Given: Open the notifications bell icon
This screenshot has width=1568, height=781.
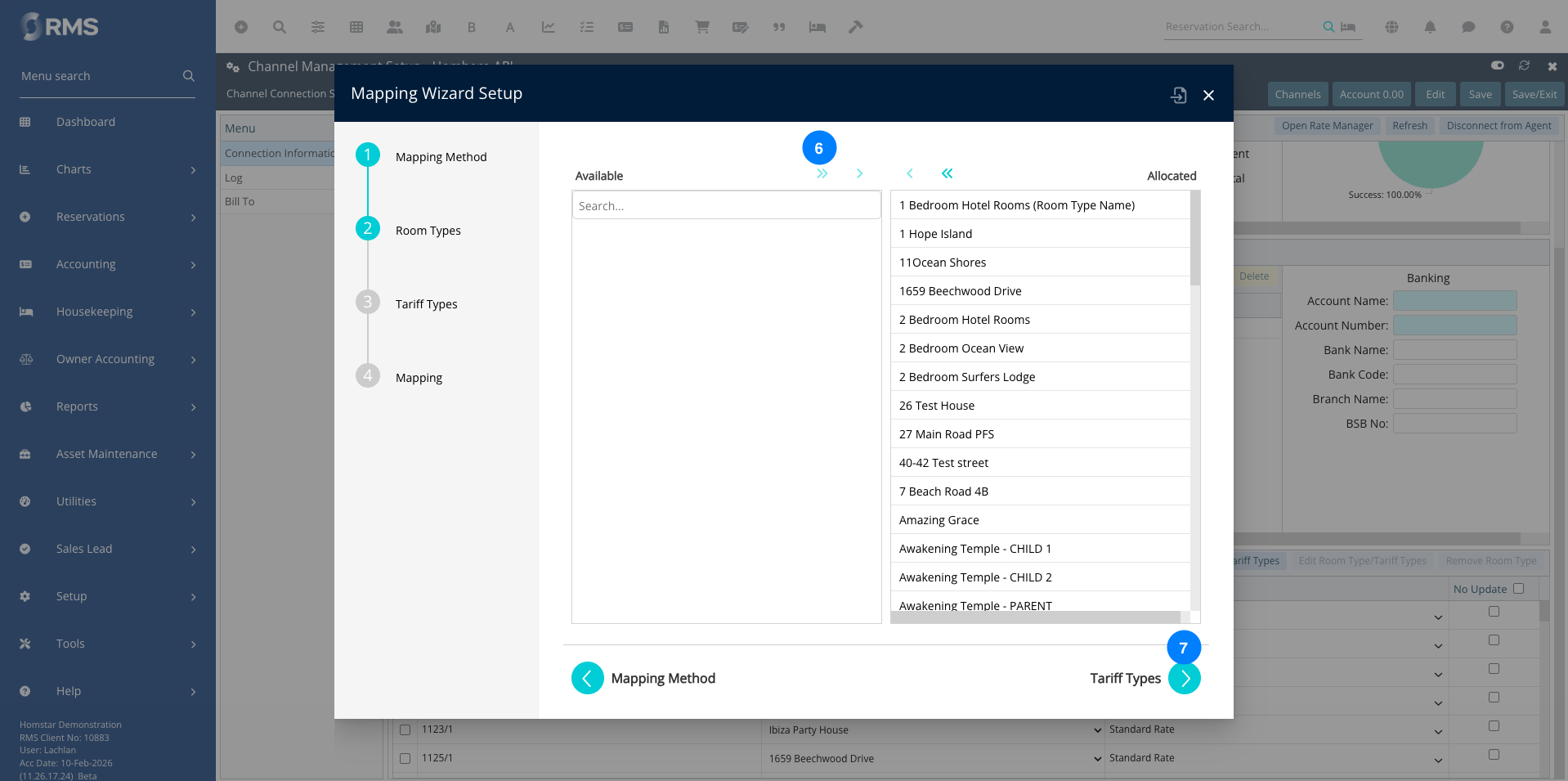Looking at the screenshot, I should [1430, 27].
